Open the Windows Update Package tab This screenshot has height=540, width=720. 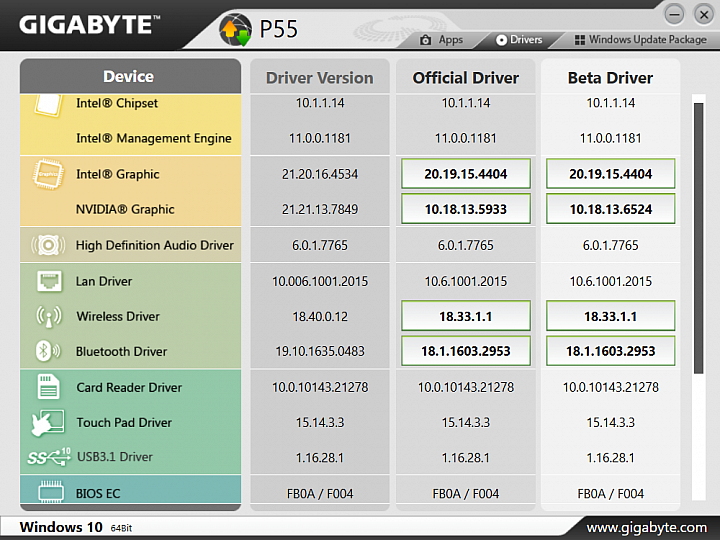pos(640,40)
